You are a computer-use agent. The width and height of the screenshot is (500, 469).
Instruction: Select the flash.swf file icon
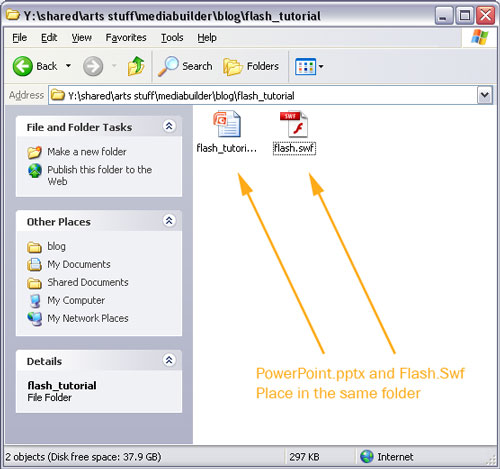(x=294, y=124)
